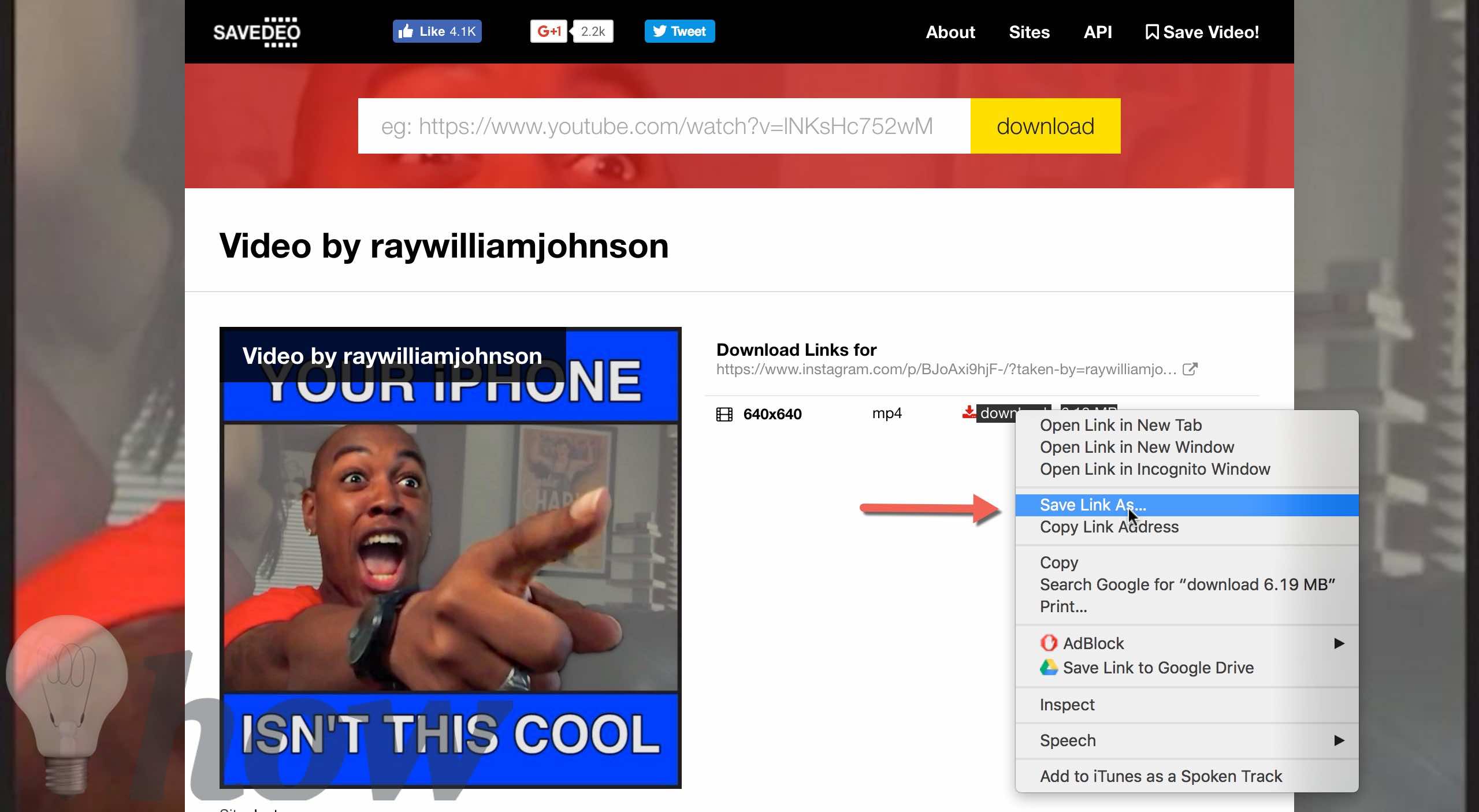Click the Google Drive icon in the menu

pyautogui.click(x=1049, y=668)
